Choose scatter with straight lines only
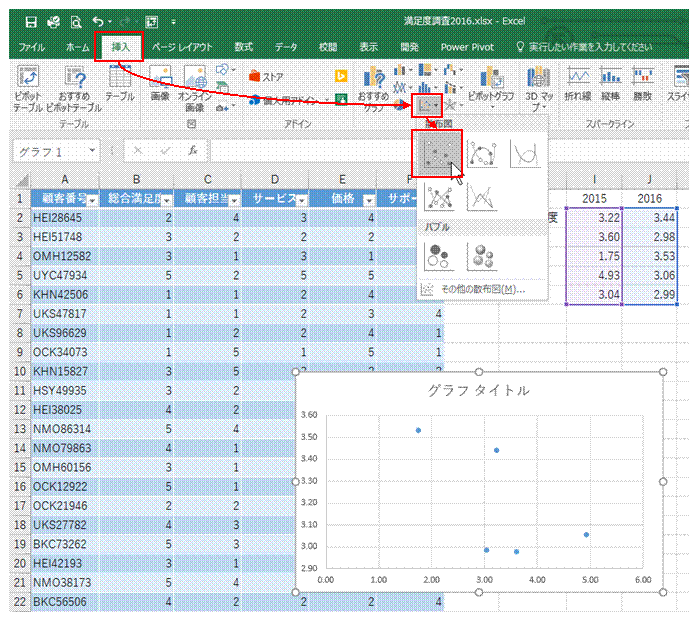Image resolution: width=698 pixels, height=618 pixels. [x=482, y=197]
